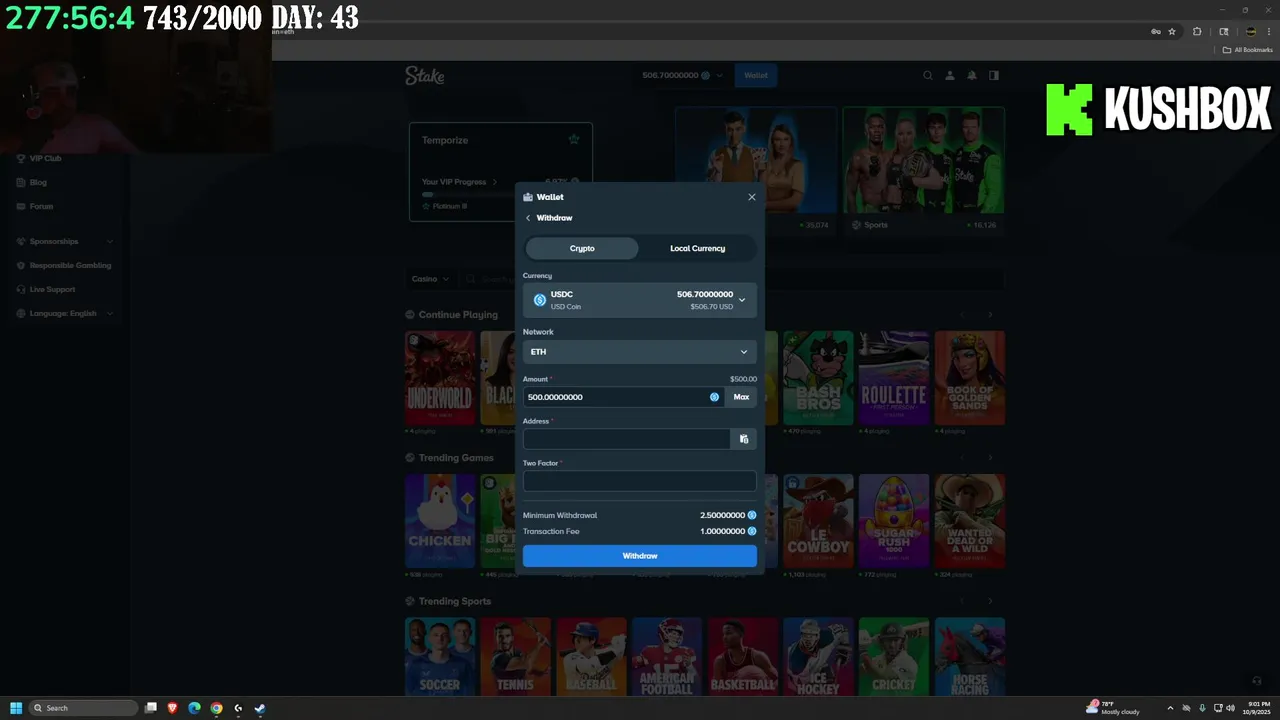Open the Bash Bros game thumbnail
The image size is (1280, 720).
point(819,378)
